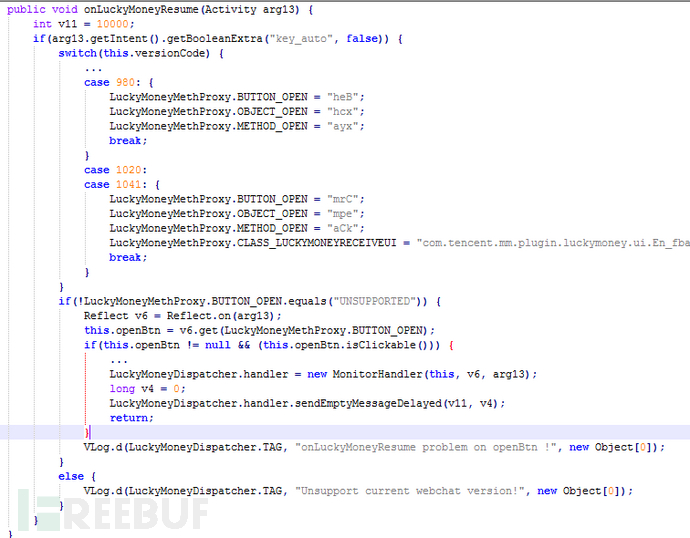The width and height of the screenshot is (690, 538).
Task: Click the break statement under case 1041
Action: click(x=128, y=257)
